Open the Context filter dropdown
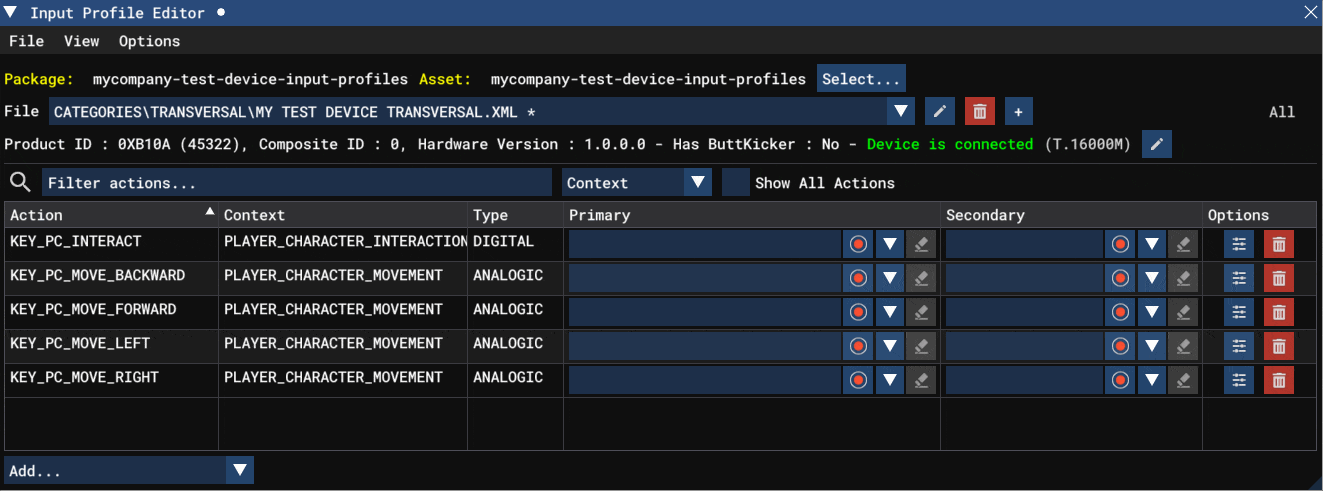The height and width of the screenshot is (491, 1323). point(637,182)
